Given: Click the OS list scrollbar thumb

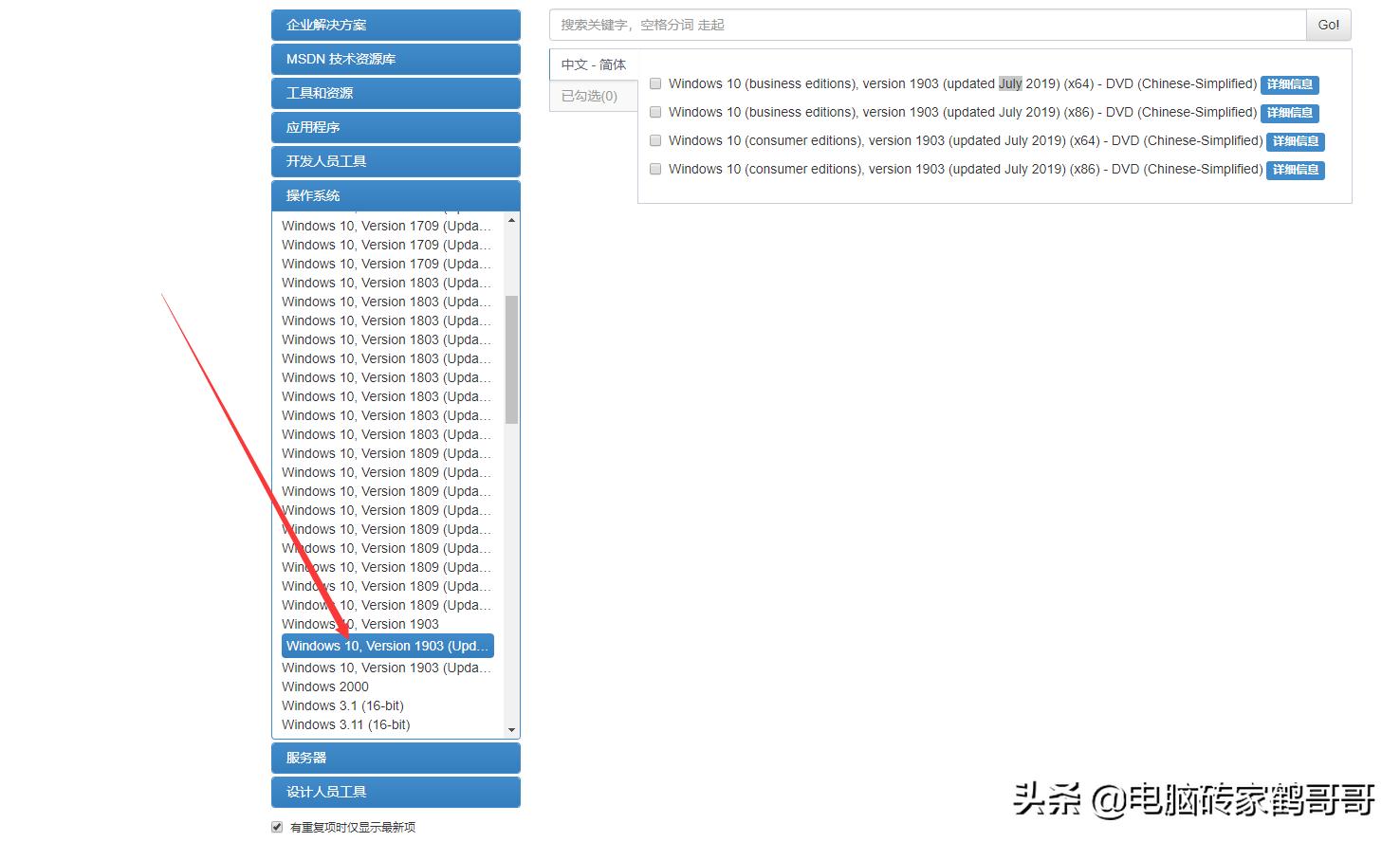Looking at the screenshot, I should [x=512, y=359].
